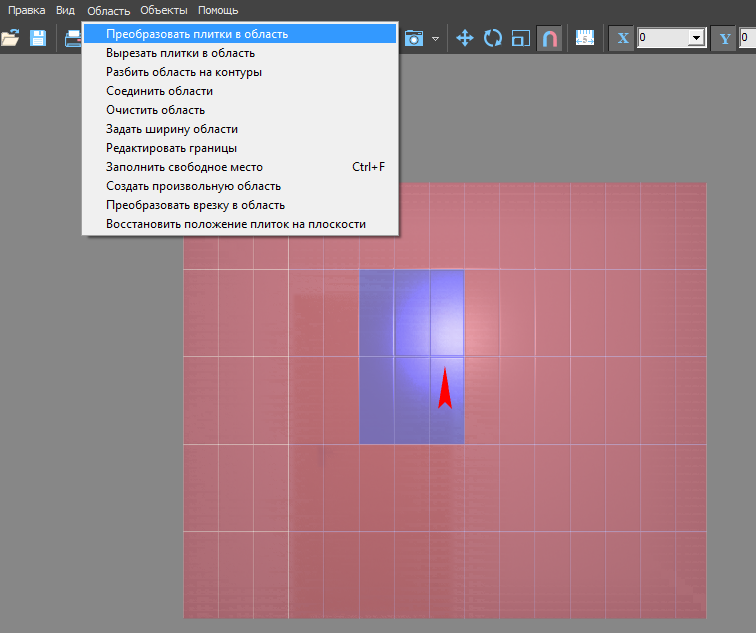Click the open folder icon

coord(11,38)
